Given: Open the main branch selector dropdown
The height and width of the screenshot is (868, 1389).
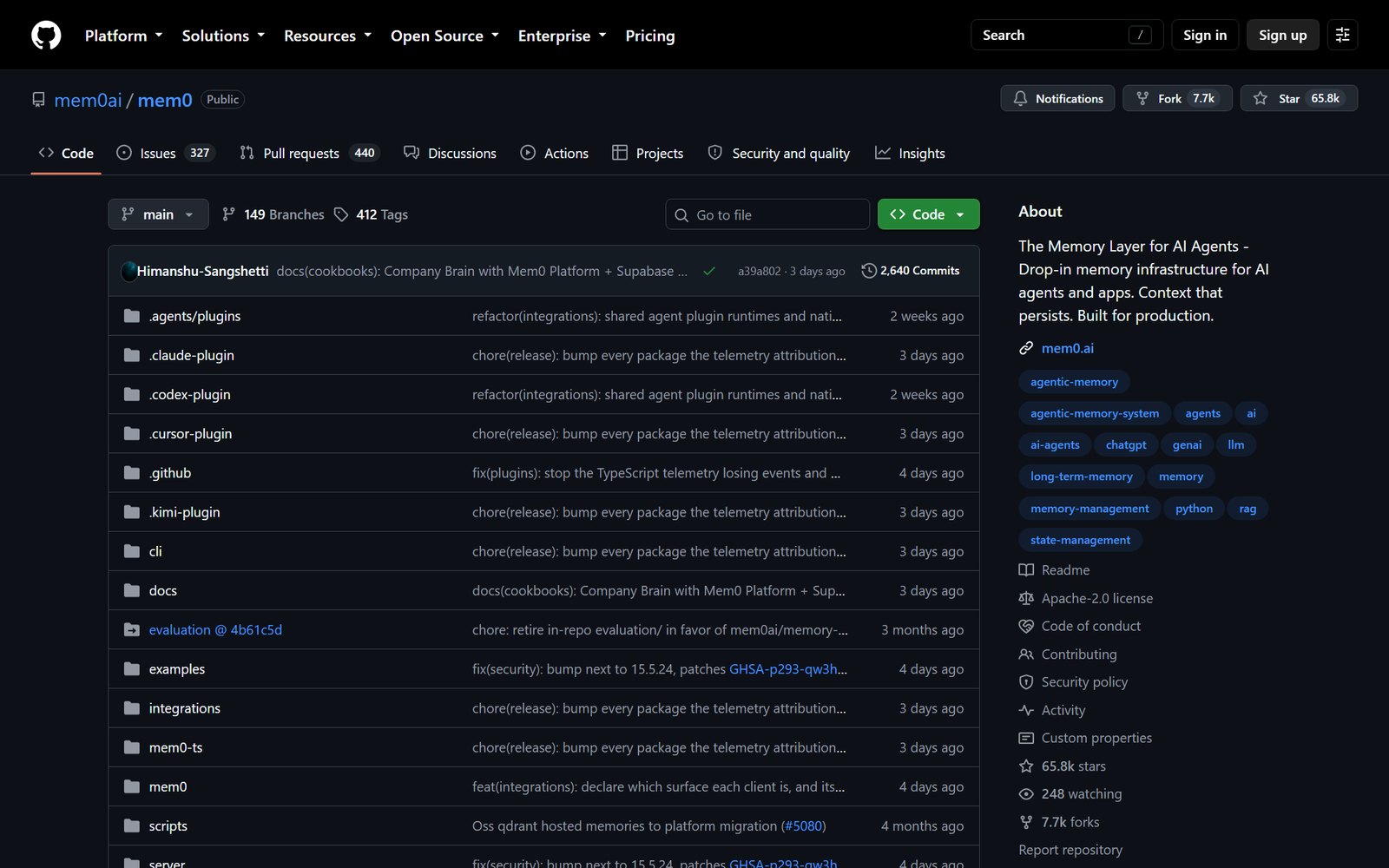Looking at the screenshot, I should pos(158,214).
